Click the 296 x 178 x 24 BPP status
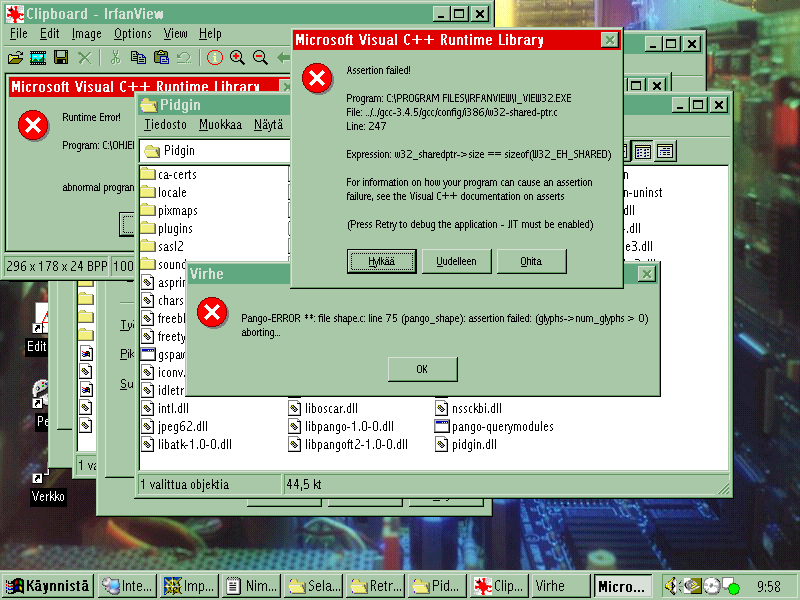This screenshot has width=800, height=600. 57,266
